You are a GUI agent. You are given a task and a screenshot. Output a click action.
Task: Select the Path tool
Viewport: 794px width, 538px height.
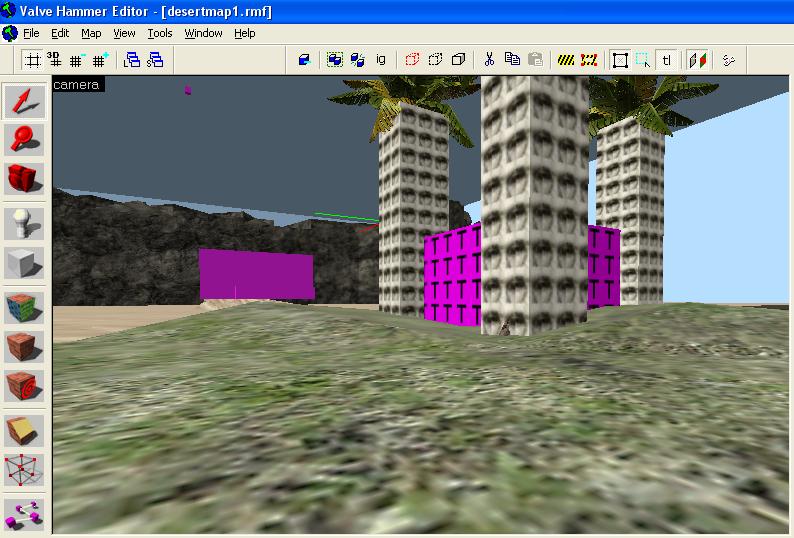(x=24, y=514)
